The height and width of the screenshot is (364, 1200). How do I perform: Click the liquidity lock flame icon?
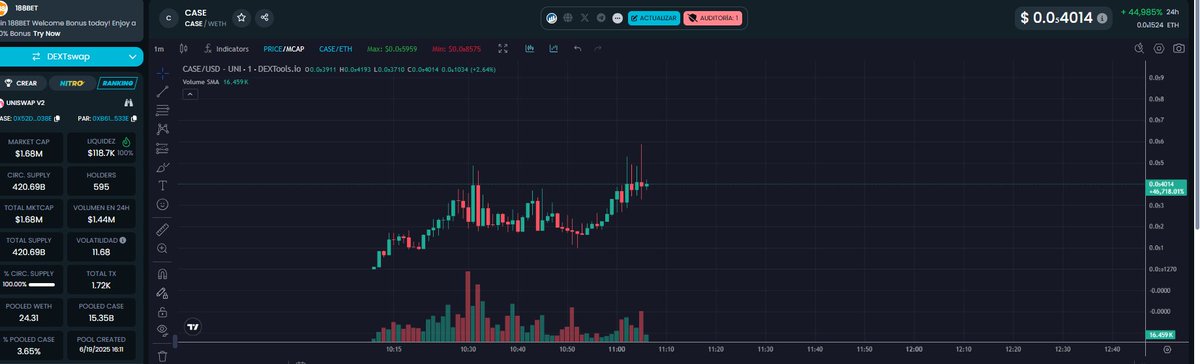coord(126,141)
